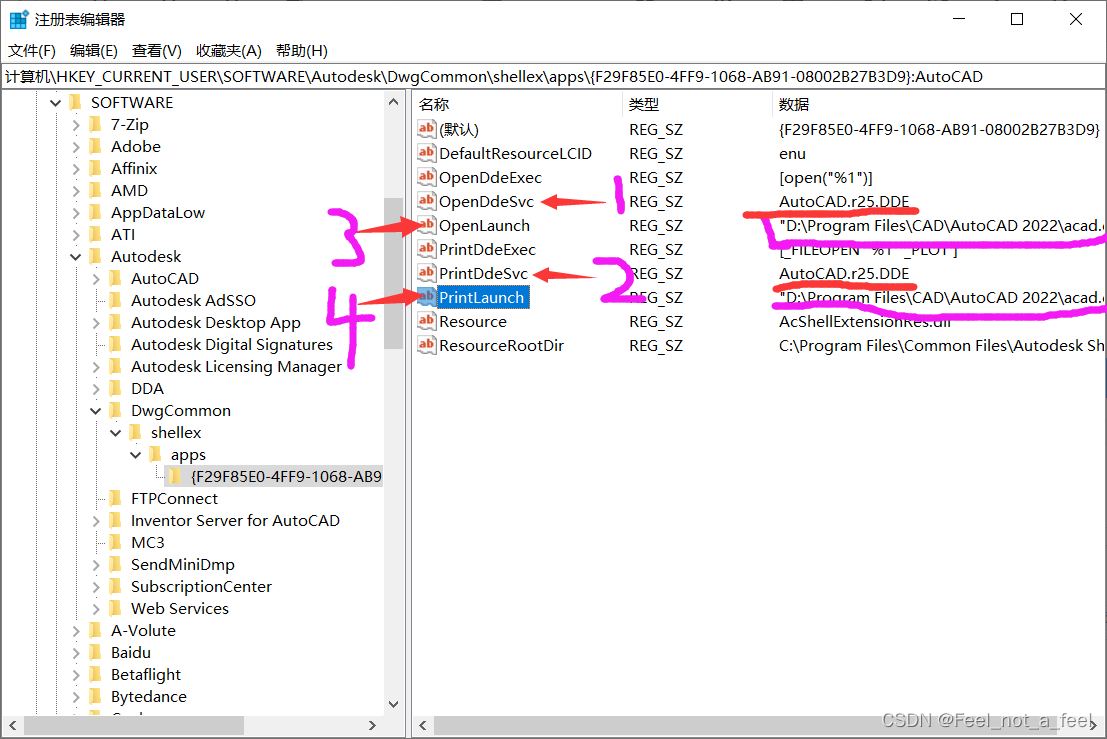Select the SubscriptionCenter folder icon

click(116, 586)
